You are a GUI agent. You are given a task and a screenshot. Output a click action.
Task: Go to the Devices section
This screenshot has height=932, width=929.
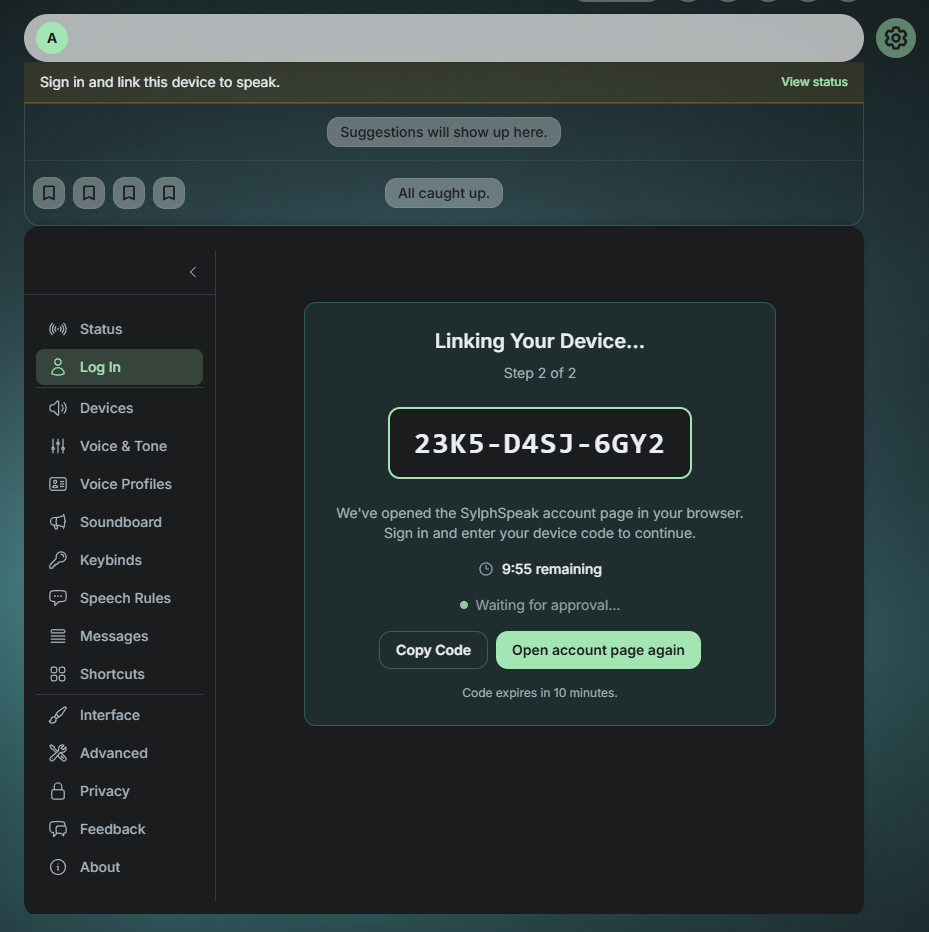[119, 408]
